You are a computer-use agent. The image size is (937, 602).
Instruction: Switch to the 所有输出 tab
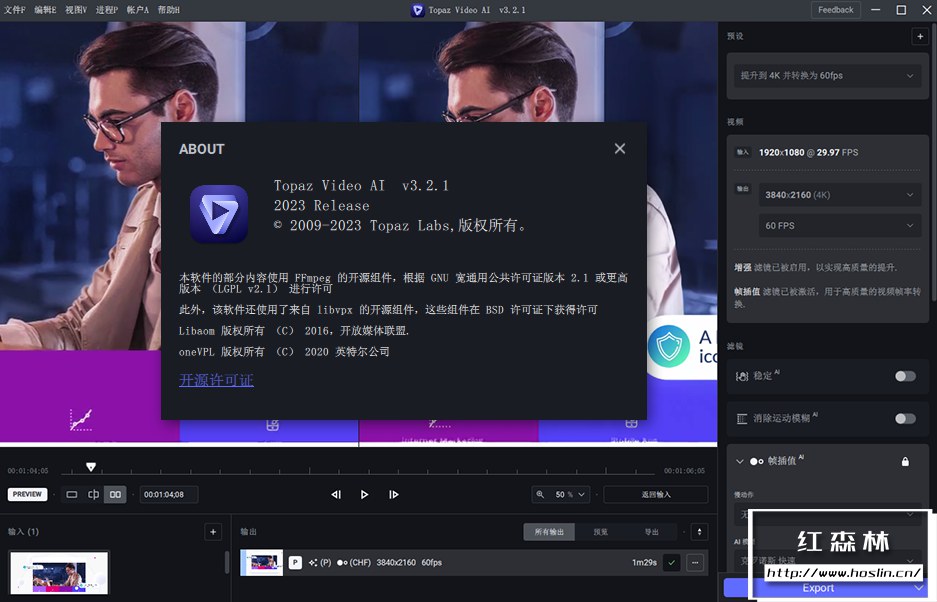[x=549, y=531]
